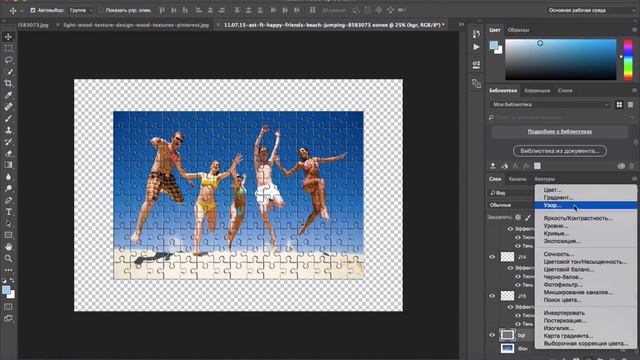This screenshot has height=360, width=640.
Task: Toggle Quick Mask mode in toolbar
Action: tap(8, 307)
